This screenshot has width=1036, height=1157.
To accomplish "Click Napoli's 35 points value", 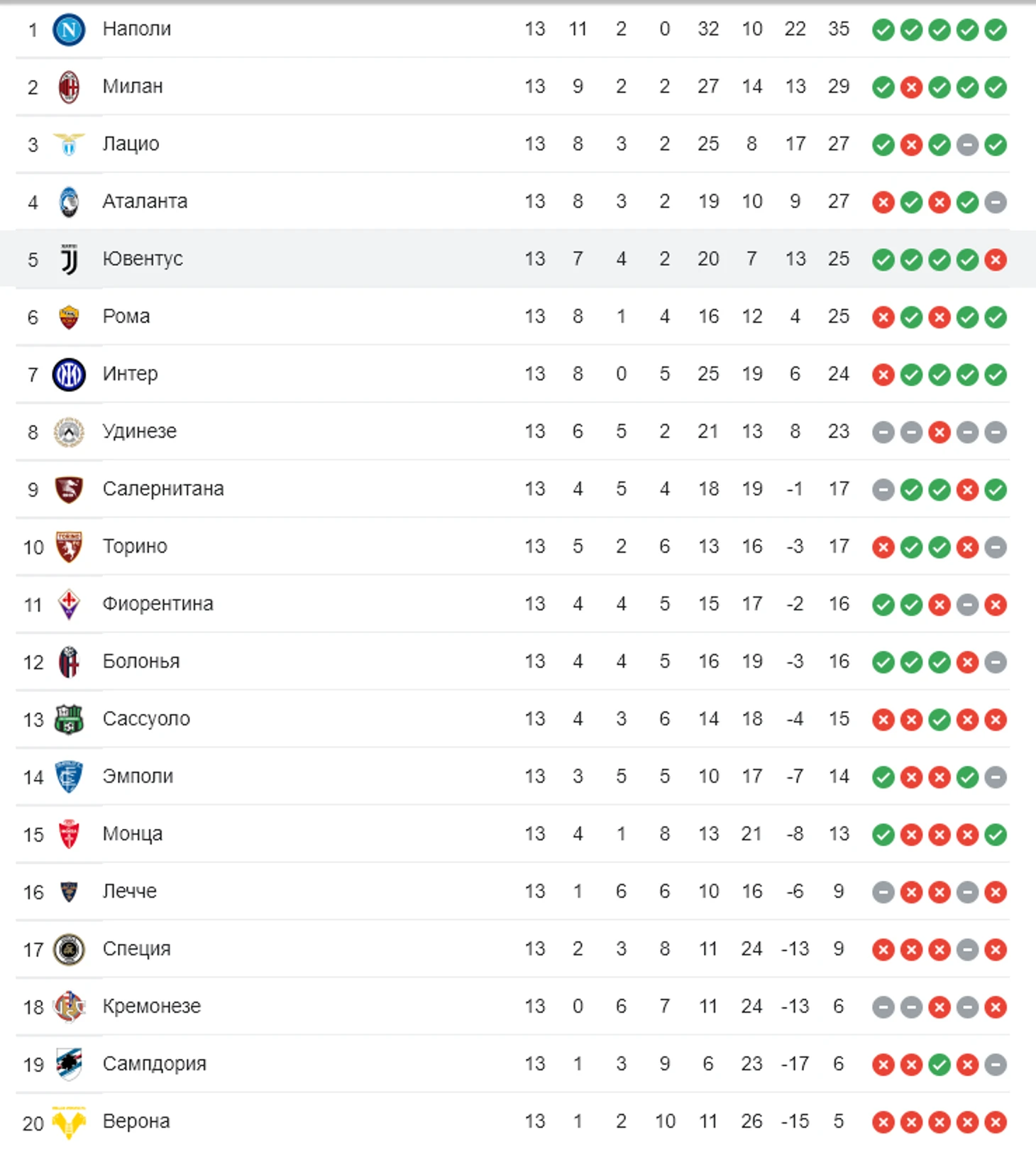I will point(838,29).
